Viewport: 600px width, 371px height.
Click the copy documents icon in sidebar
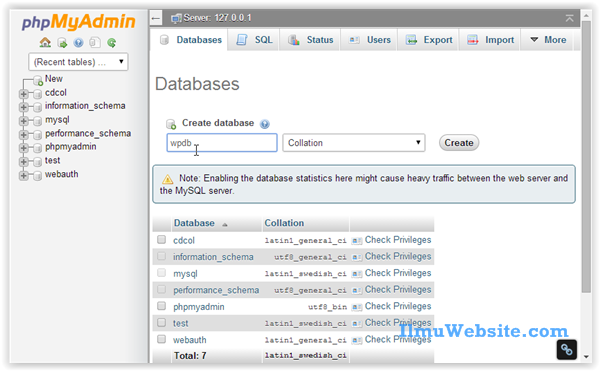[95, 42]
